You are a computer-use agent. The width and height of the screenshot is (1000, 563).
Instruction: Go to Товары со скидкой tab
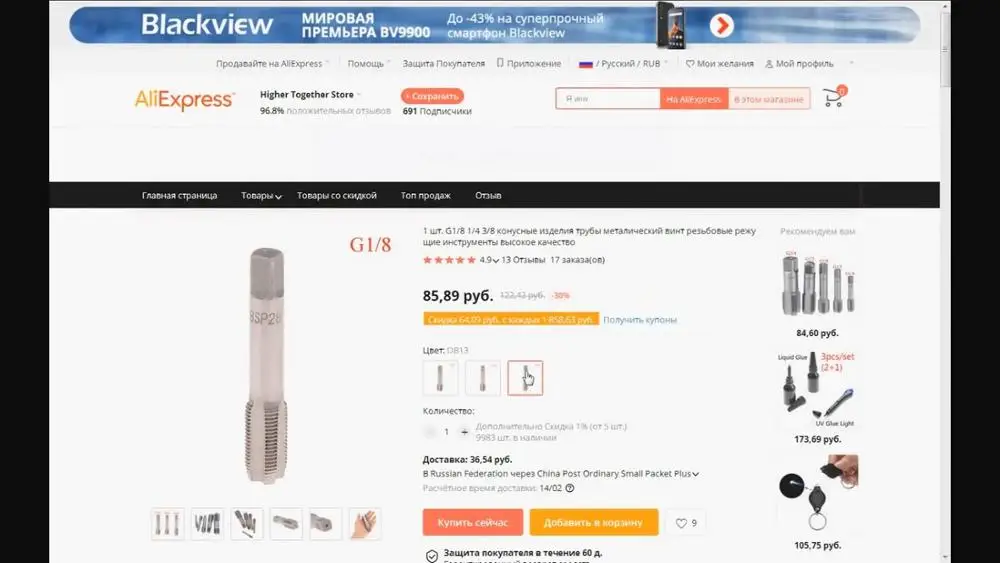tap(337, 196)
